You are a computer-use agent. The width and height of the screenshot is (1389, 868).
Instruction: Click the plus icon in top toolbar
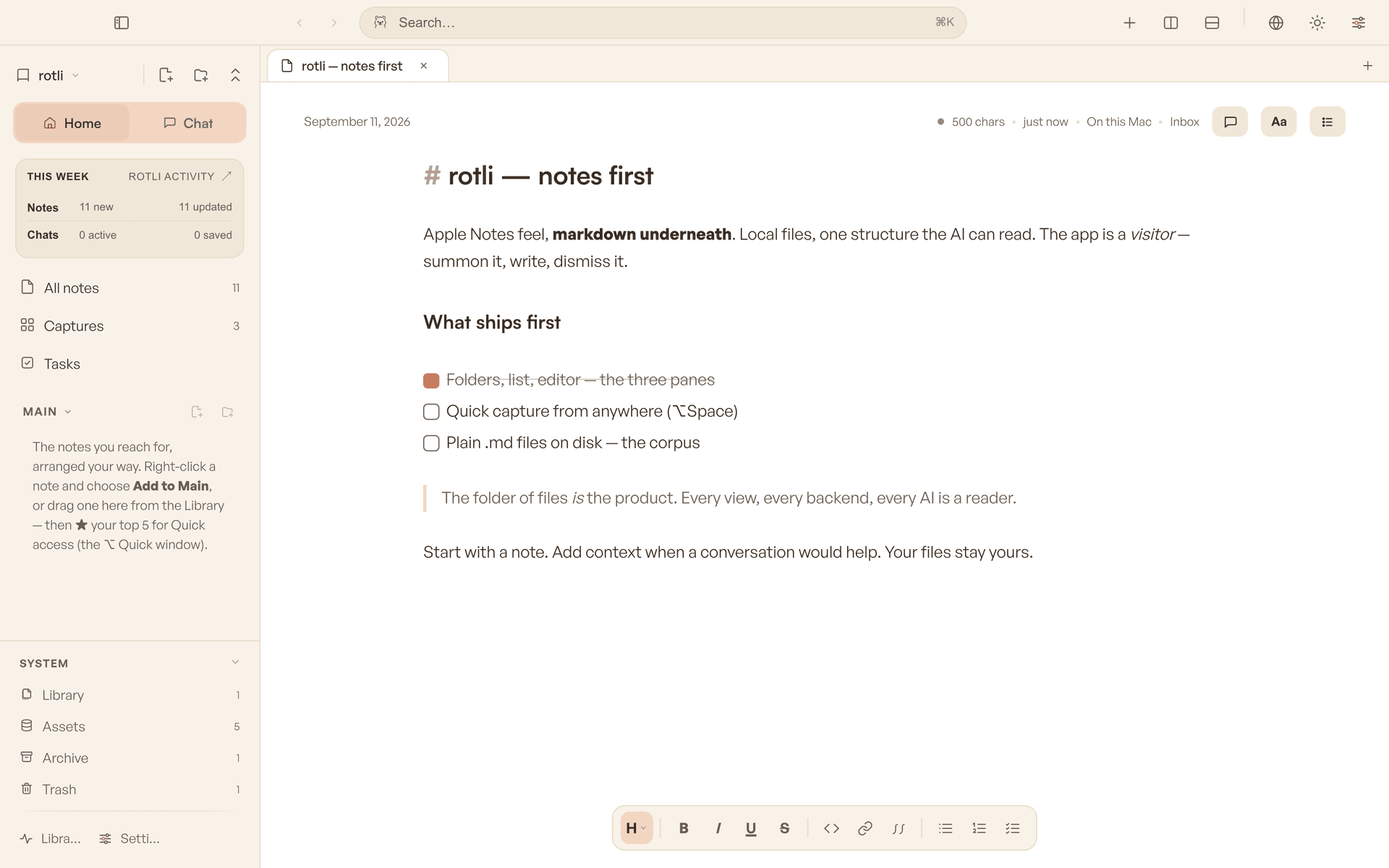coord(1129,23)
